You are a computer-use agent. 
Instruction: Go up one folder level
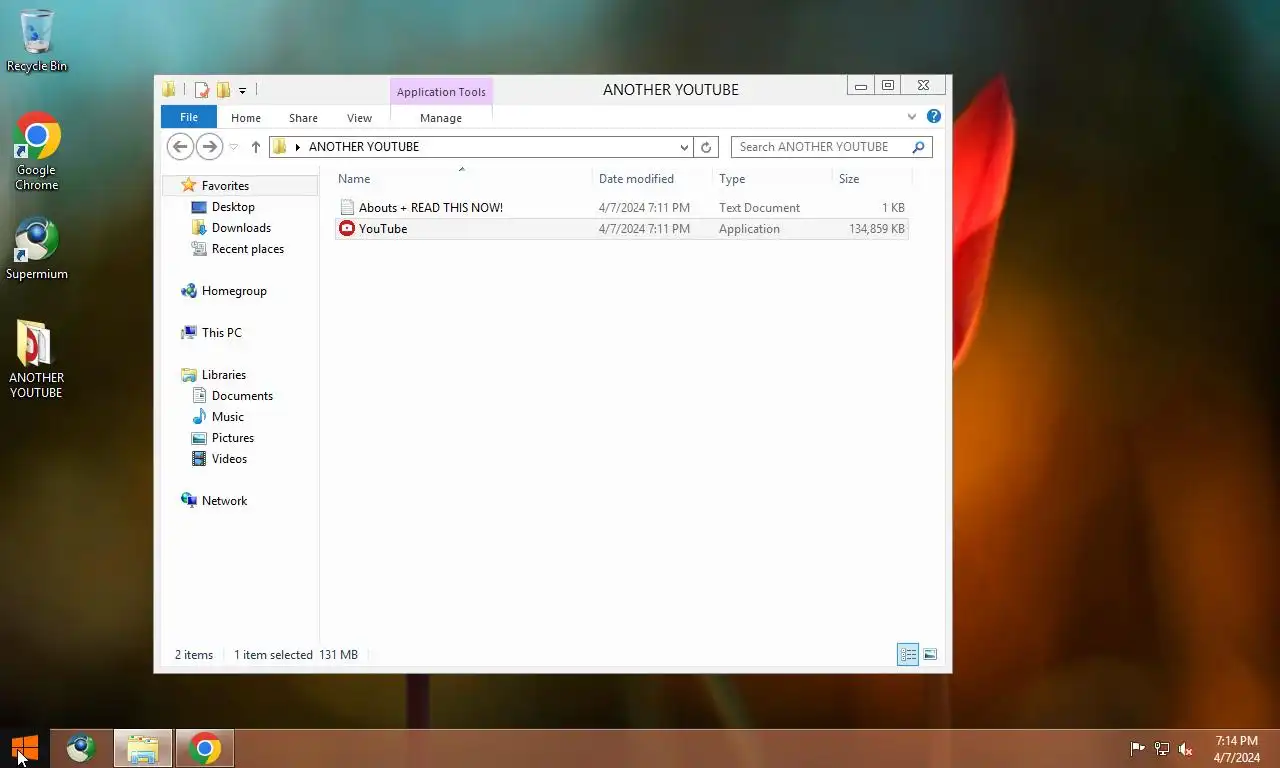pos(256,147)
